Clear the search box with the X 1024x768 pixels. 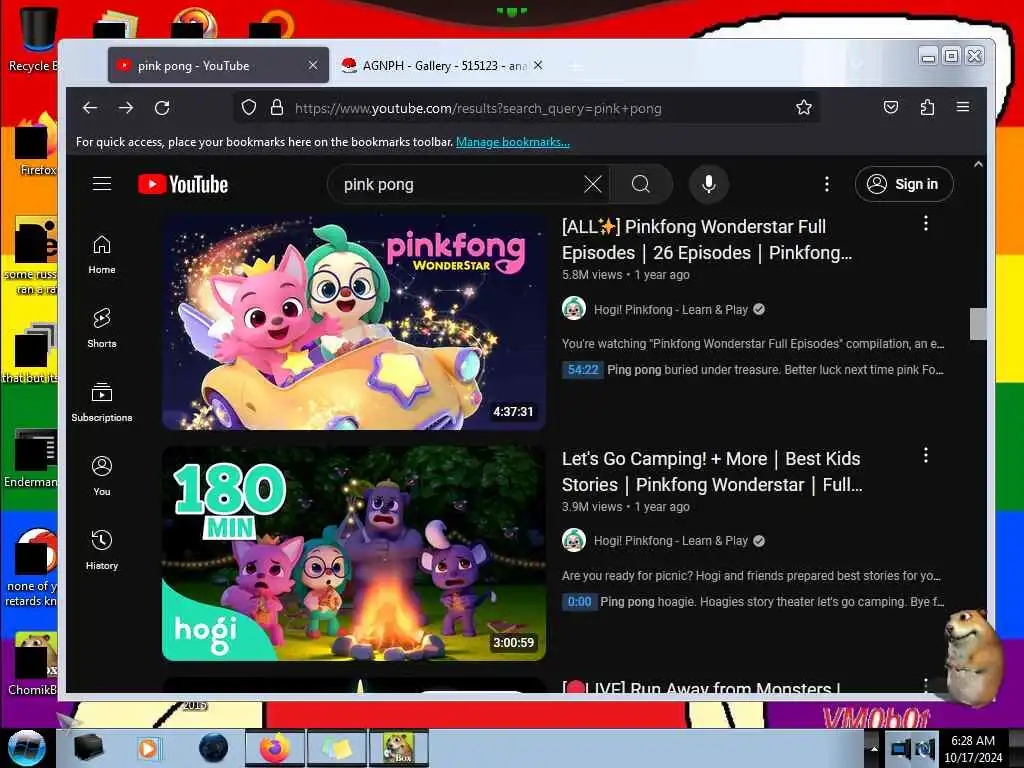[x=593, y=184]
